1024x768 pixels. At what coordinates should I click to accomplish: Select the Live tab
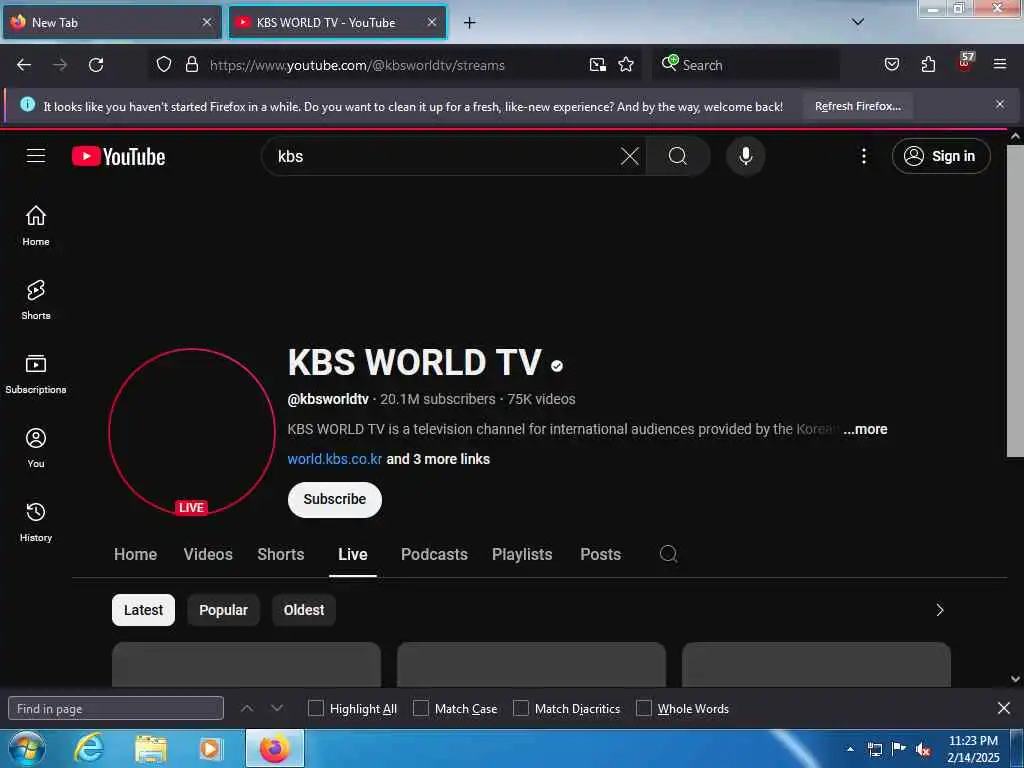point(353,554)
